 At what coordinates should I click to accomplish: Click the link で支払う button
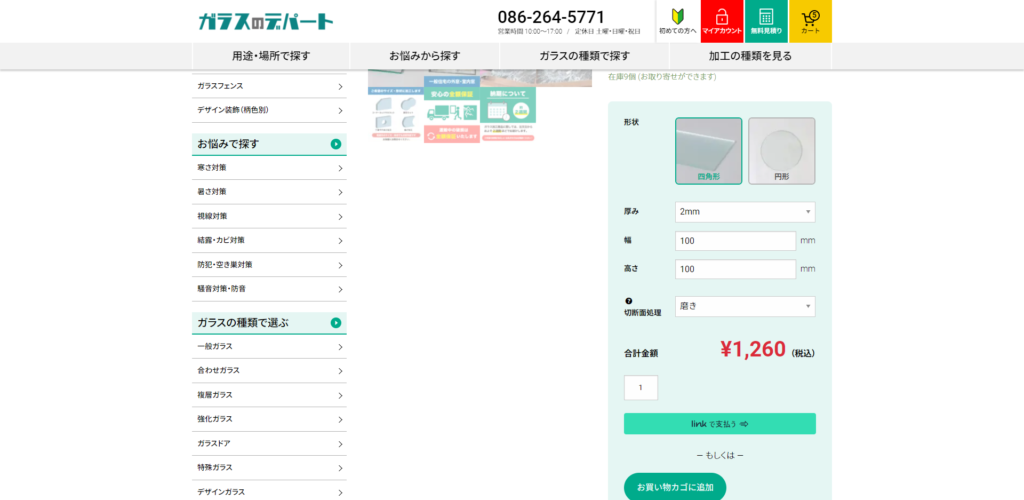click(719, 424)
